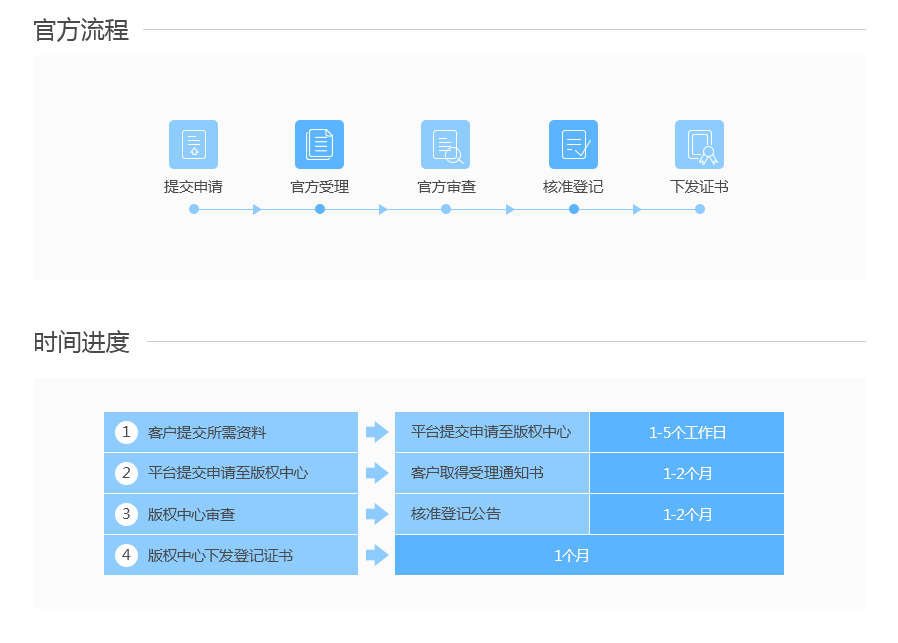Click the timeline dot under 核准登记
This screenshot has height=643, width=898.
click(x=574, y=209)
